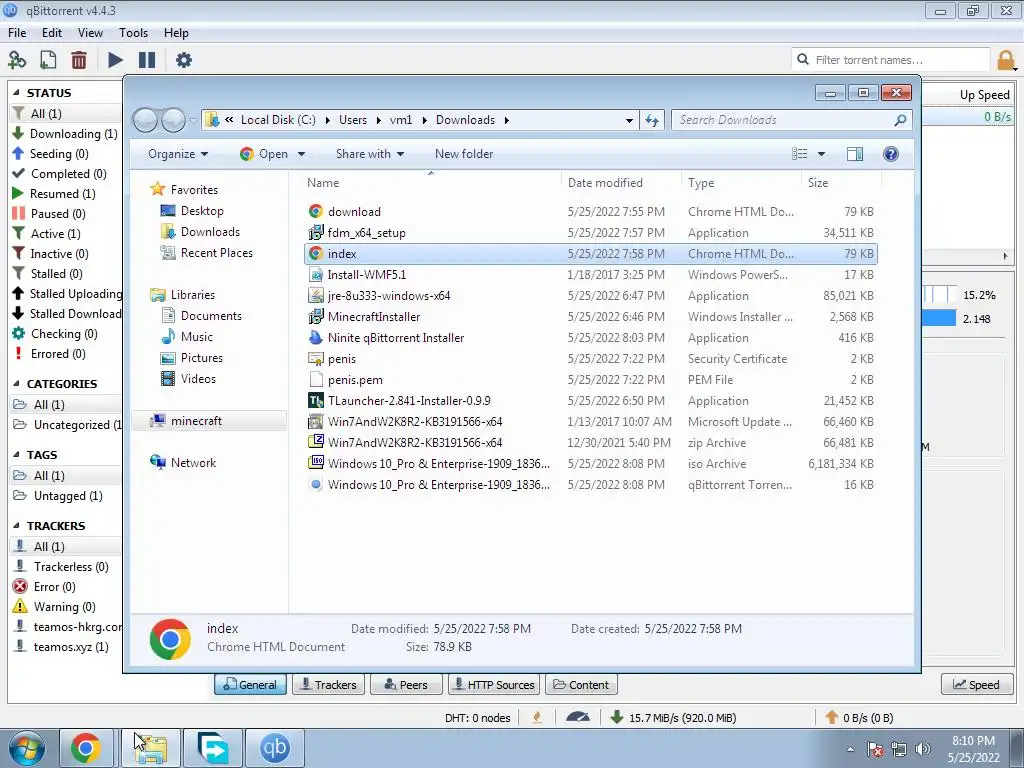1024x768 pixels.
Task: Collapse the CATEGORIES section arrow
Action: tap(16, 383)
